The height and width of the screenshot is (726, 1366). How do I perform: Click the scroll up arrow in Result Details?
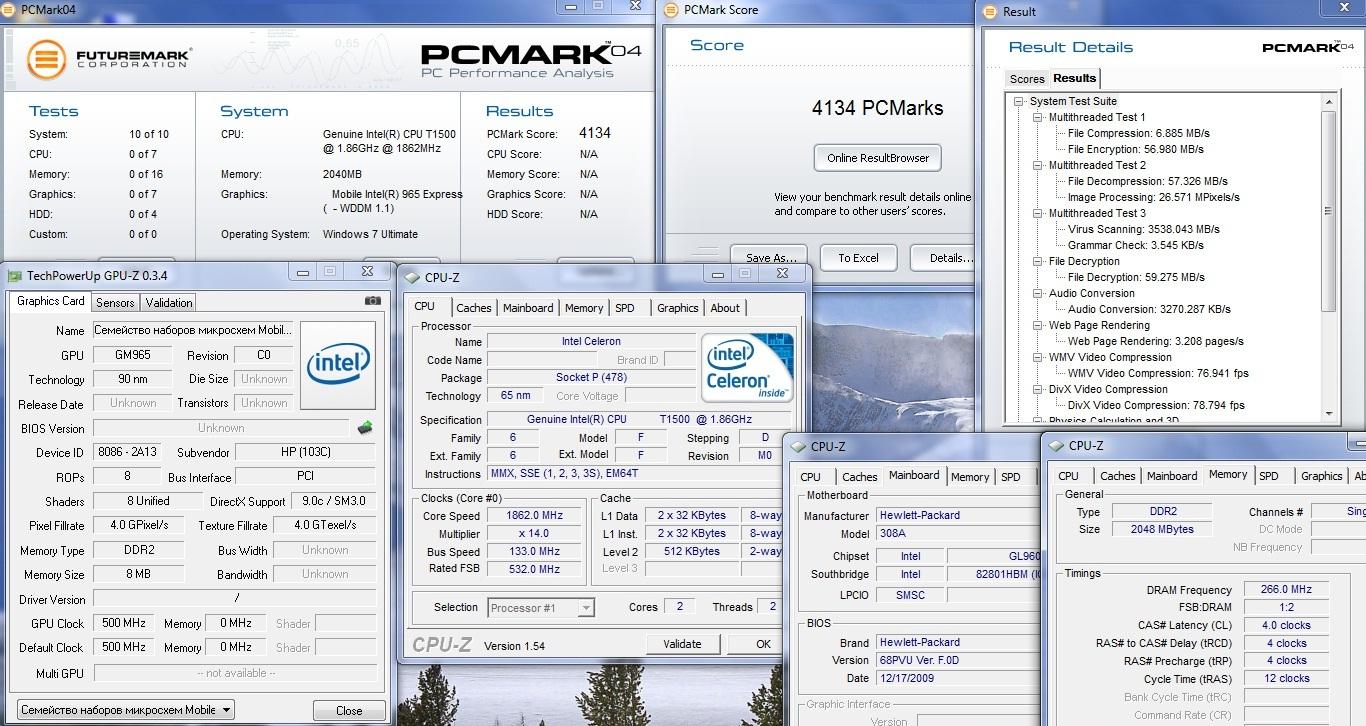tap(1329, 101)
